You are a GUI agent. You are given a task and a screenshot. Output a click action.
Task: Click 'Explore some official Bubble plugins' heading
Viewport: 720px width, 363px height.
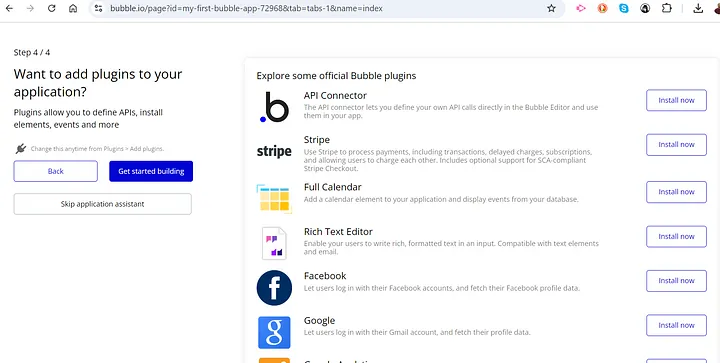click(336, 76)
